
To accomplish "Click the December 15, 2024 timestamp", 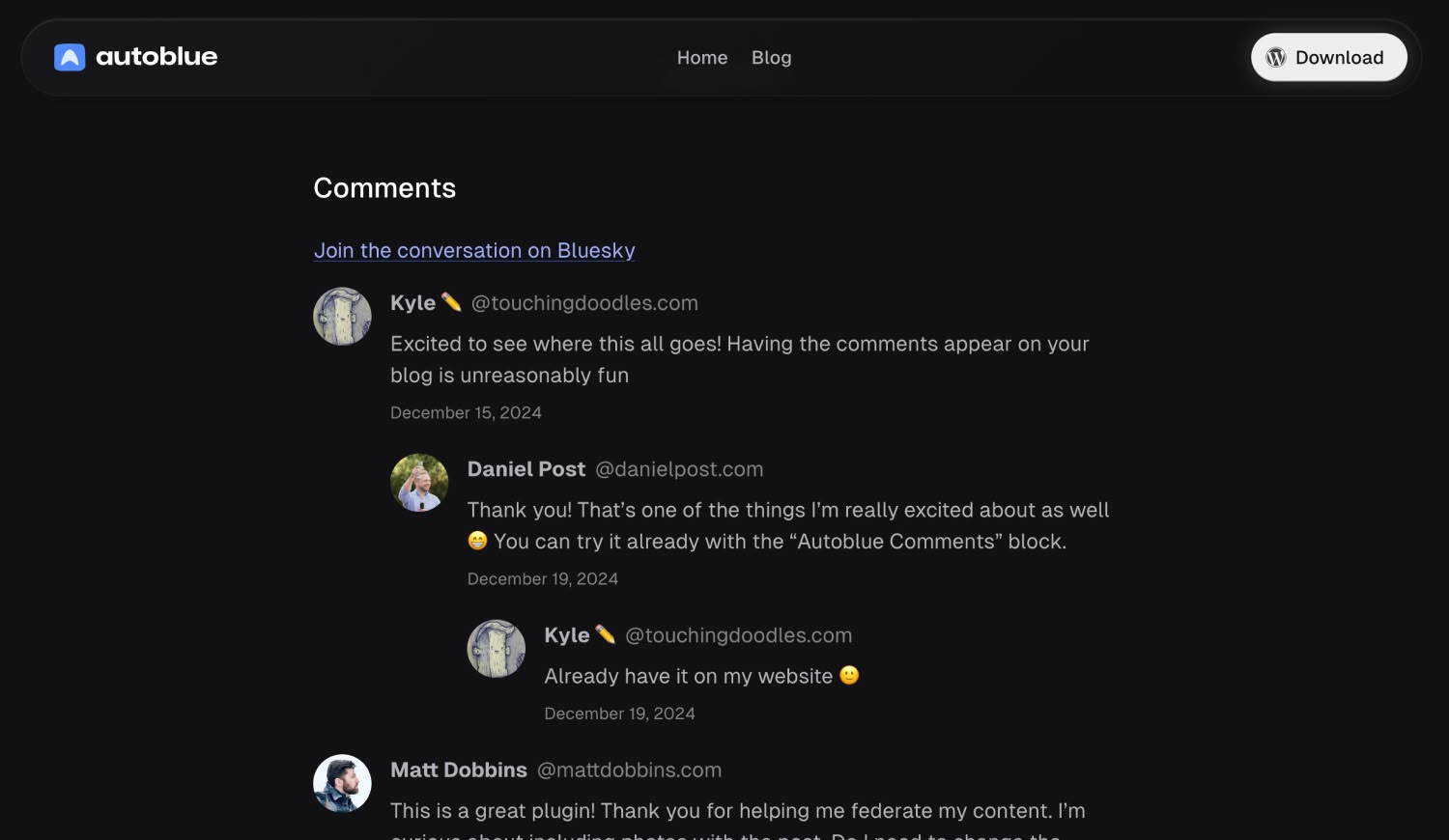I will pos(466,412).
